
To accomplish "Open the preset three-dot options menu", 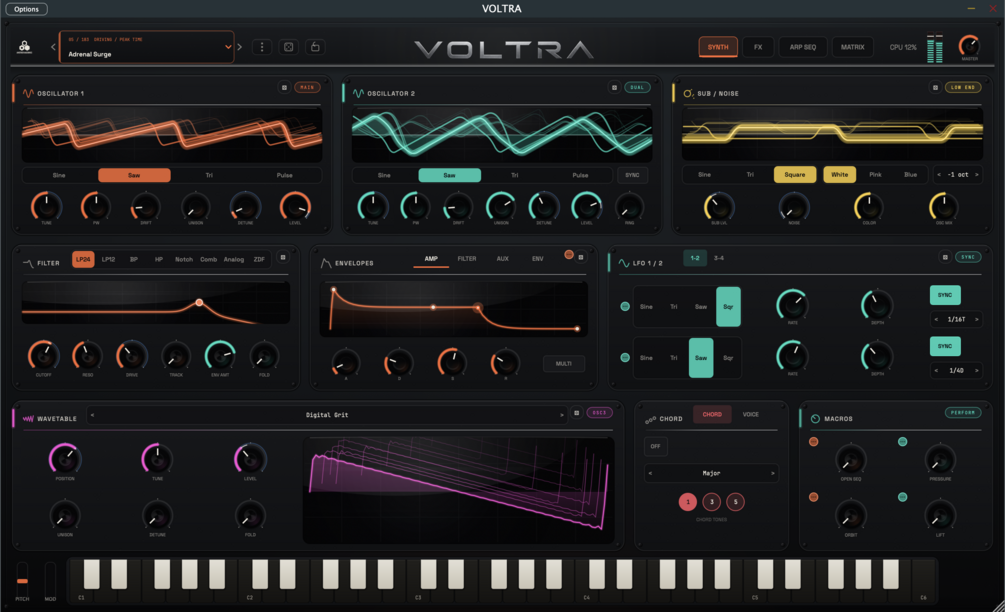I will point(262,47).
